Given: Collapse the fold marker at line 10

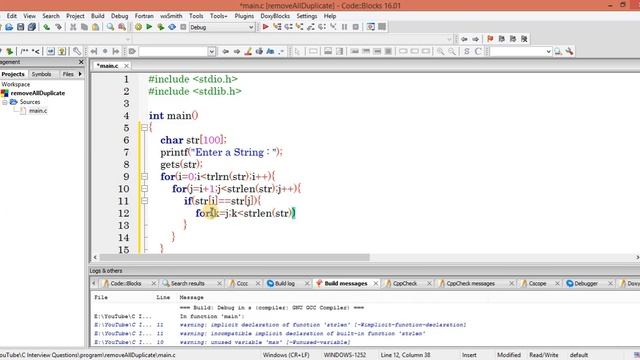Looking at the screenshot, I should [144, 189].
